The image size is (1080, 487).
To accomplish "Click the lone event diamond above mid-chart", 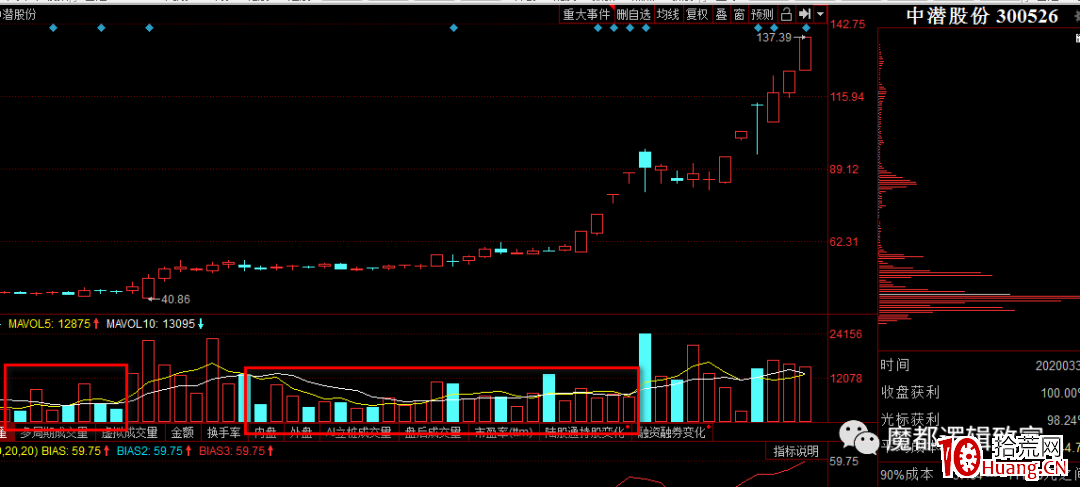I will coord(453,28).
